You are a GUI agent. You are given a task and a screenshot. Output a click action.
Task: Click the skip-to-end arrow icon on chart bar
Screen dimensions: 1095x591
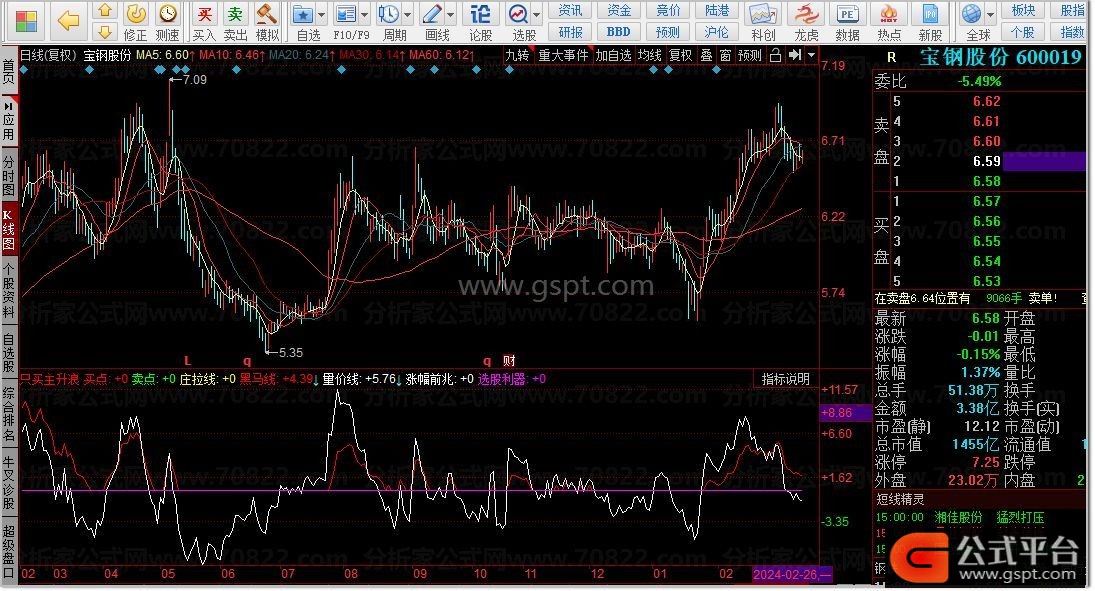(x=795, y=55)
